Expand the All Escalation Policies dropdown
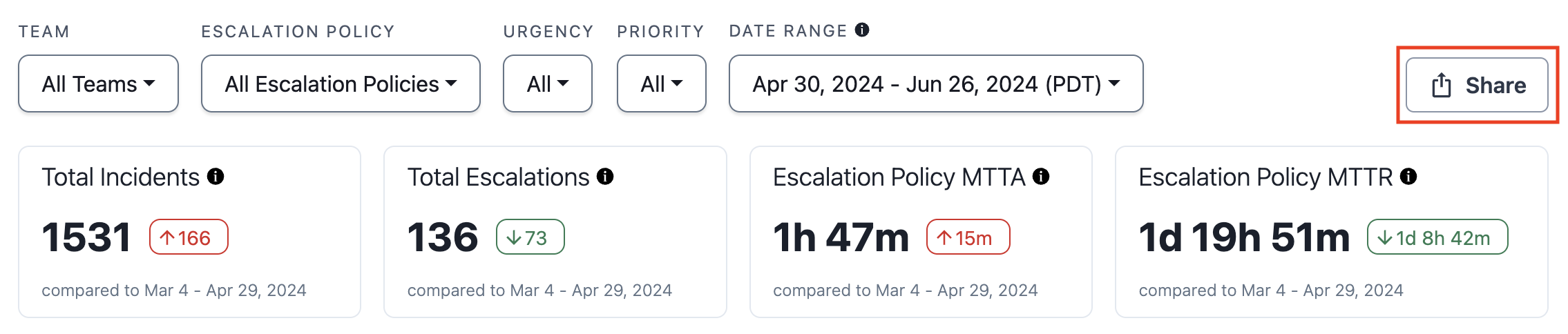 tap(341, 83)
